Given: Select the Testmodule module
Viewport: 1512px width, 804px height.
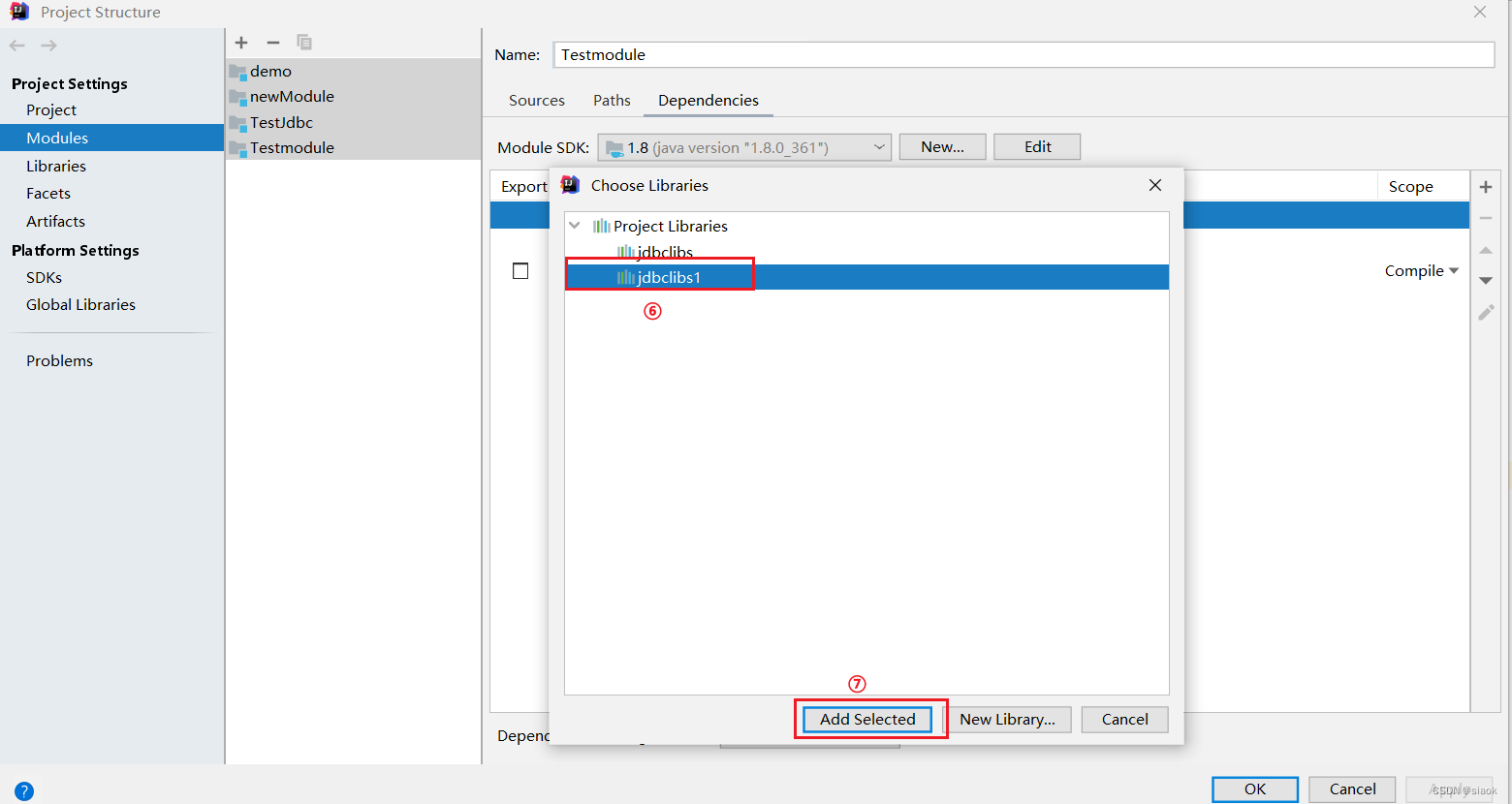Looking at the screenshot, I should pos(354,147).
